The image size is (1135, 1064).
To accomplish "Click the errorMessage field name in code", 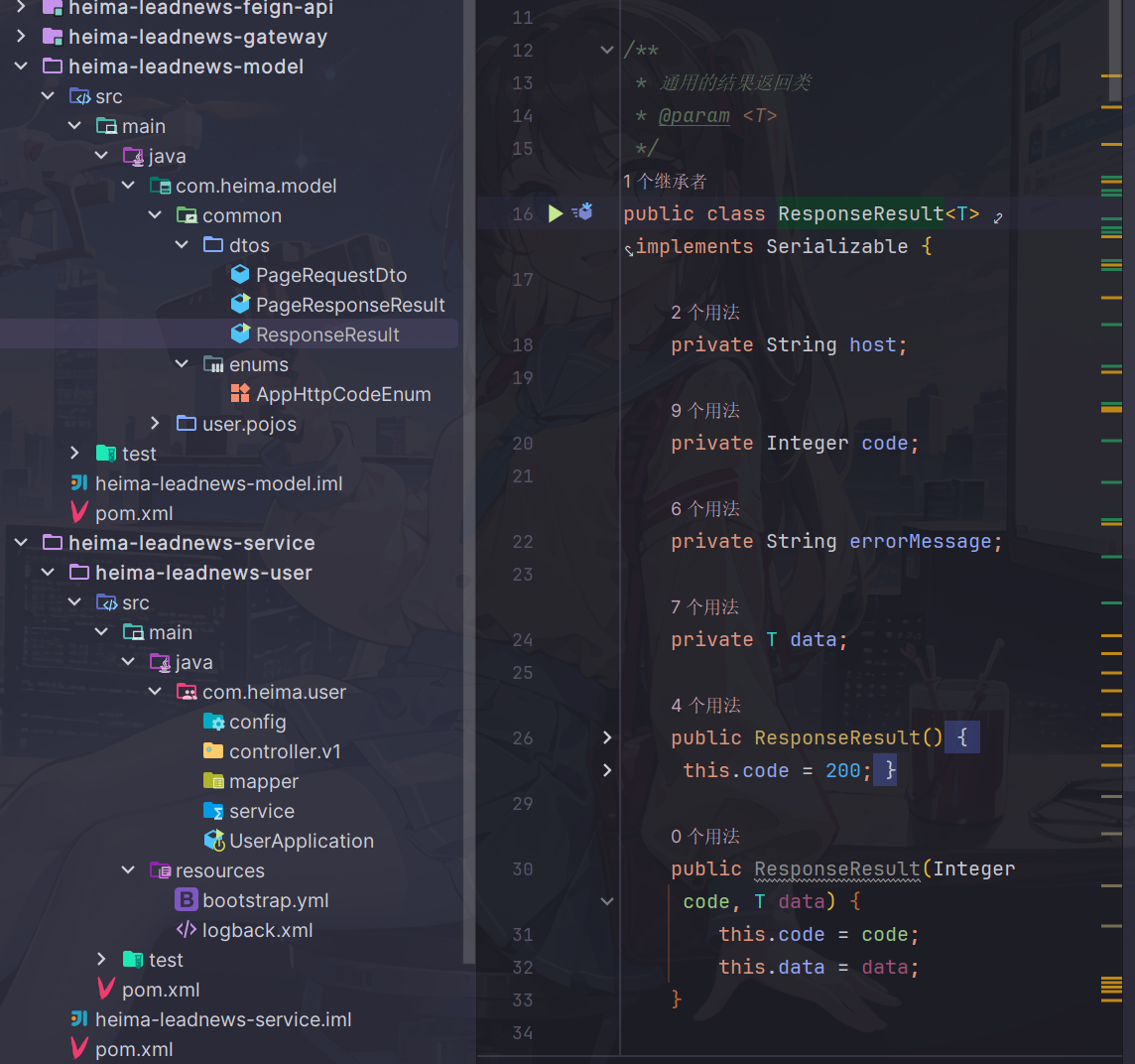I will [x=920, y=542].
